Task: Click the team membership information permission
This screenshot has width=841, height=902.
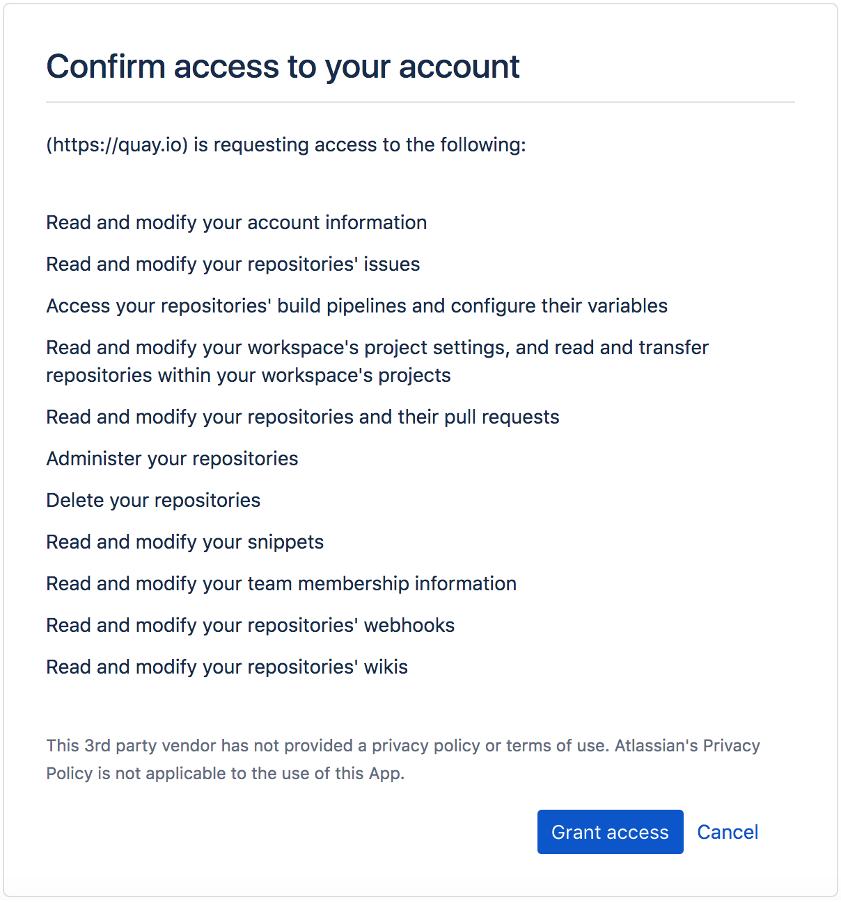Action: pyautogui.click(x=281, y=583)
